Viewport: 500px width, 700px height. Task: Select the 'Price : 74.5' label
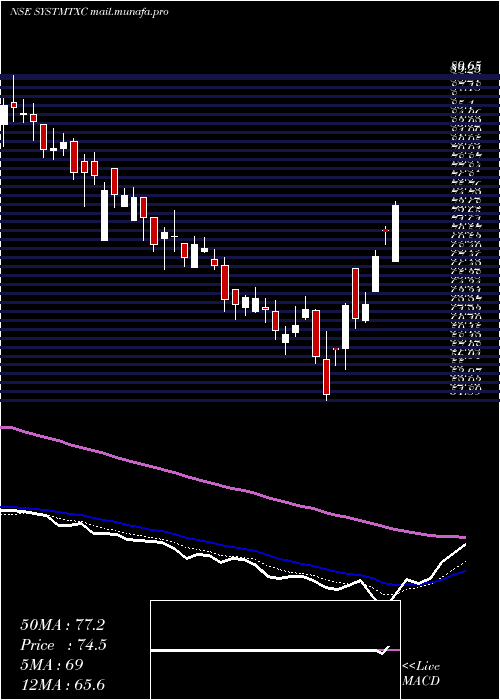[63, 645]
